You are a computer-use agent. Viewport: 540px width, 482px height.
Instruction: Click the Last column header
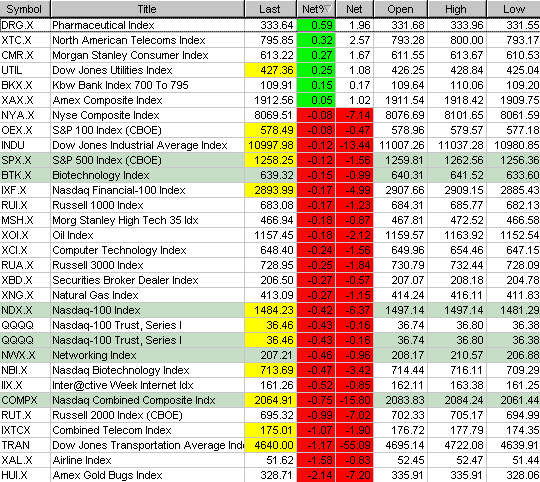click(270, 9)
